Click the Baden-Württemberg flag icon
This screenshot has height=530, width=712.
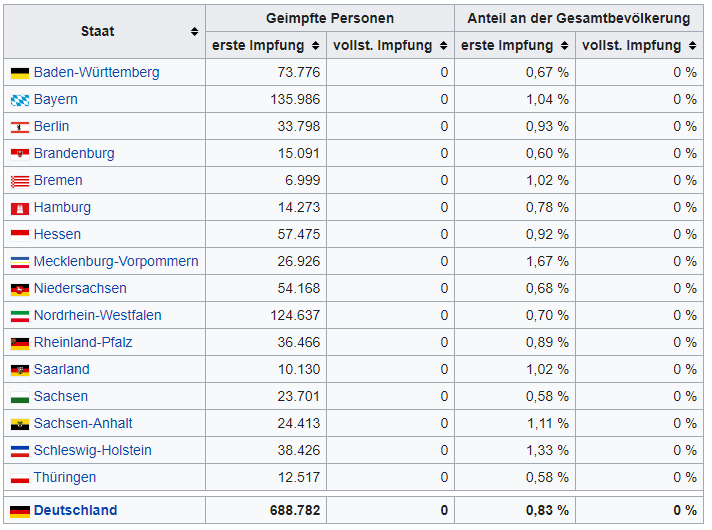pos(20,73)
